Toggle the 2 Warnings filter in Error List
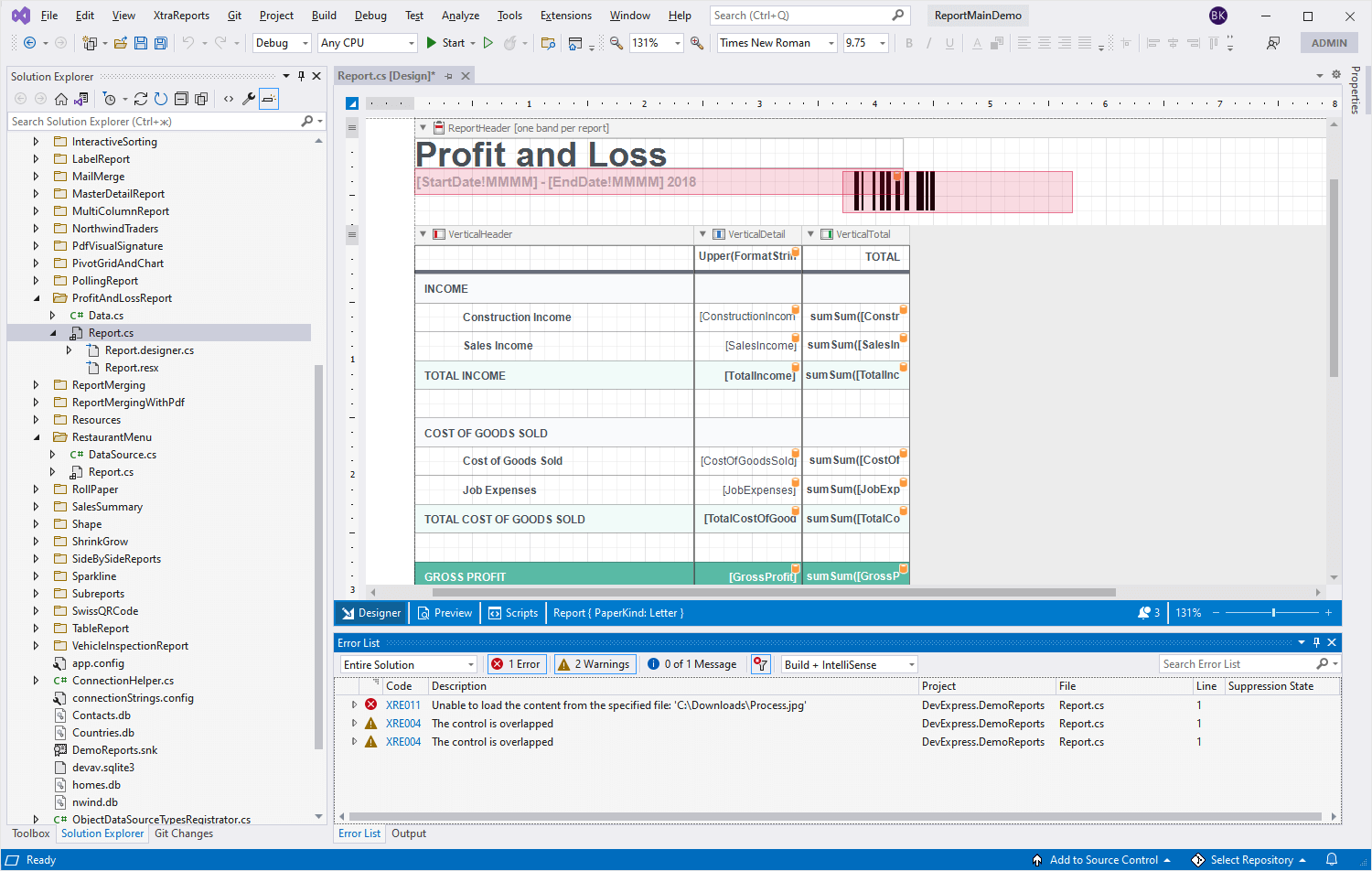The height and width of the screenshot is (871, 1372). [595, 663]
